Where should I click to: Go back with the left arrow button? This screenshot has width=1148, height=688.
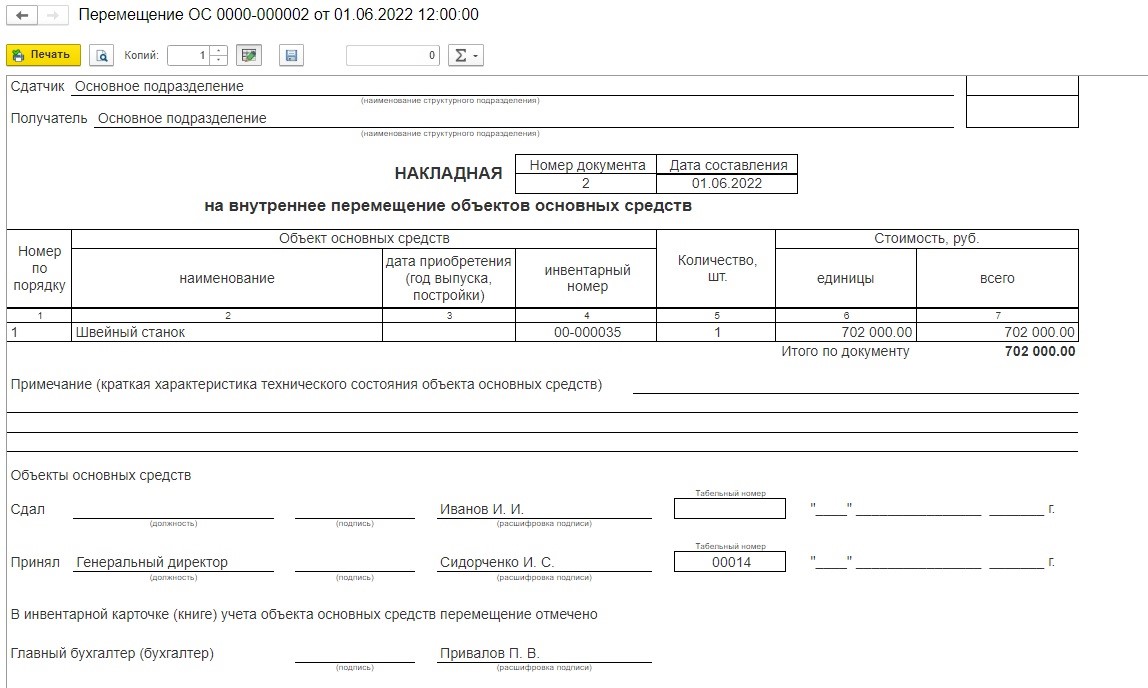coord(22,15)
